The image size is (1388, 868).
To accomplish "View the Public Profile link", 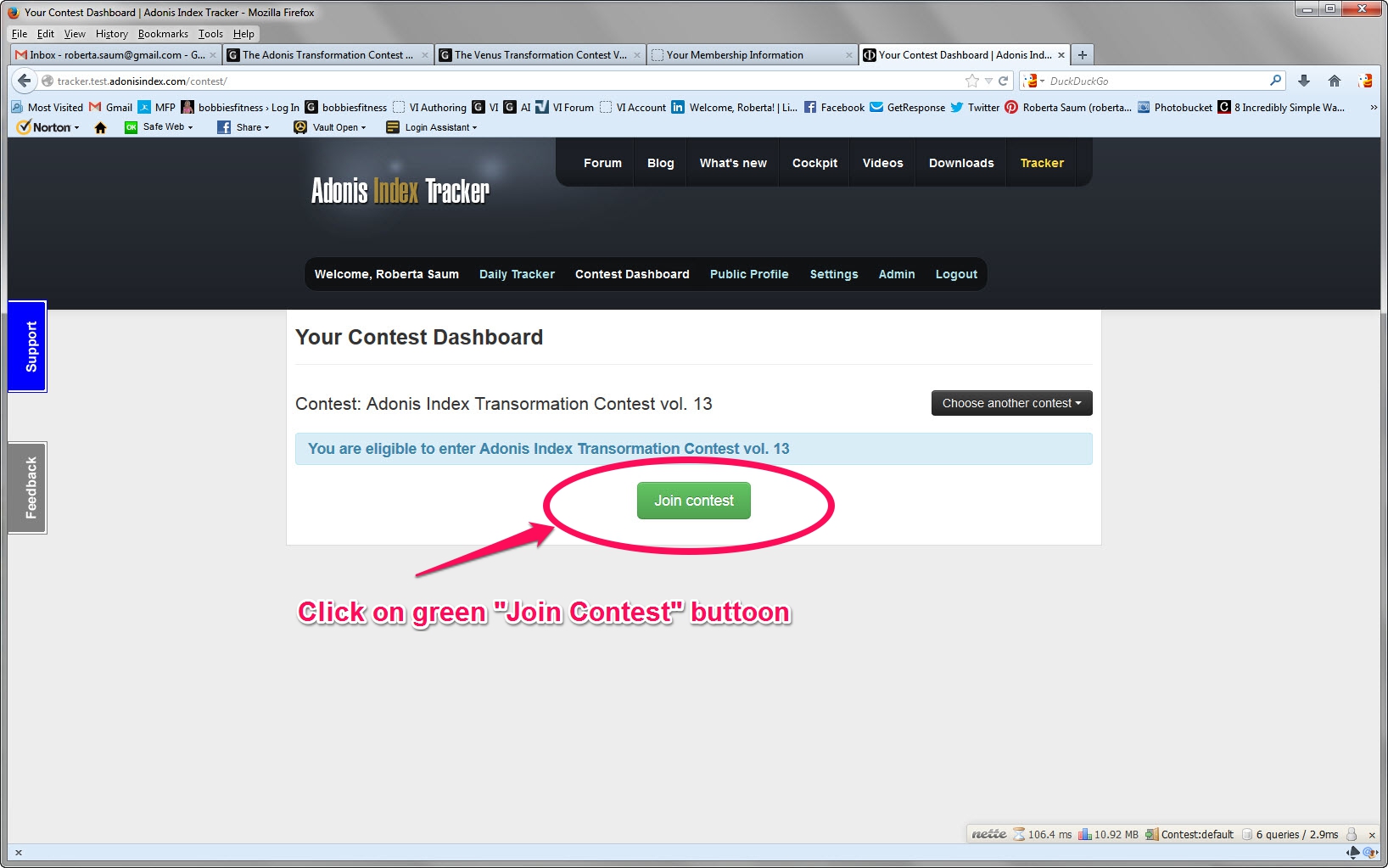I will [749, 274].
